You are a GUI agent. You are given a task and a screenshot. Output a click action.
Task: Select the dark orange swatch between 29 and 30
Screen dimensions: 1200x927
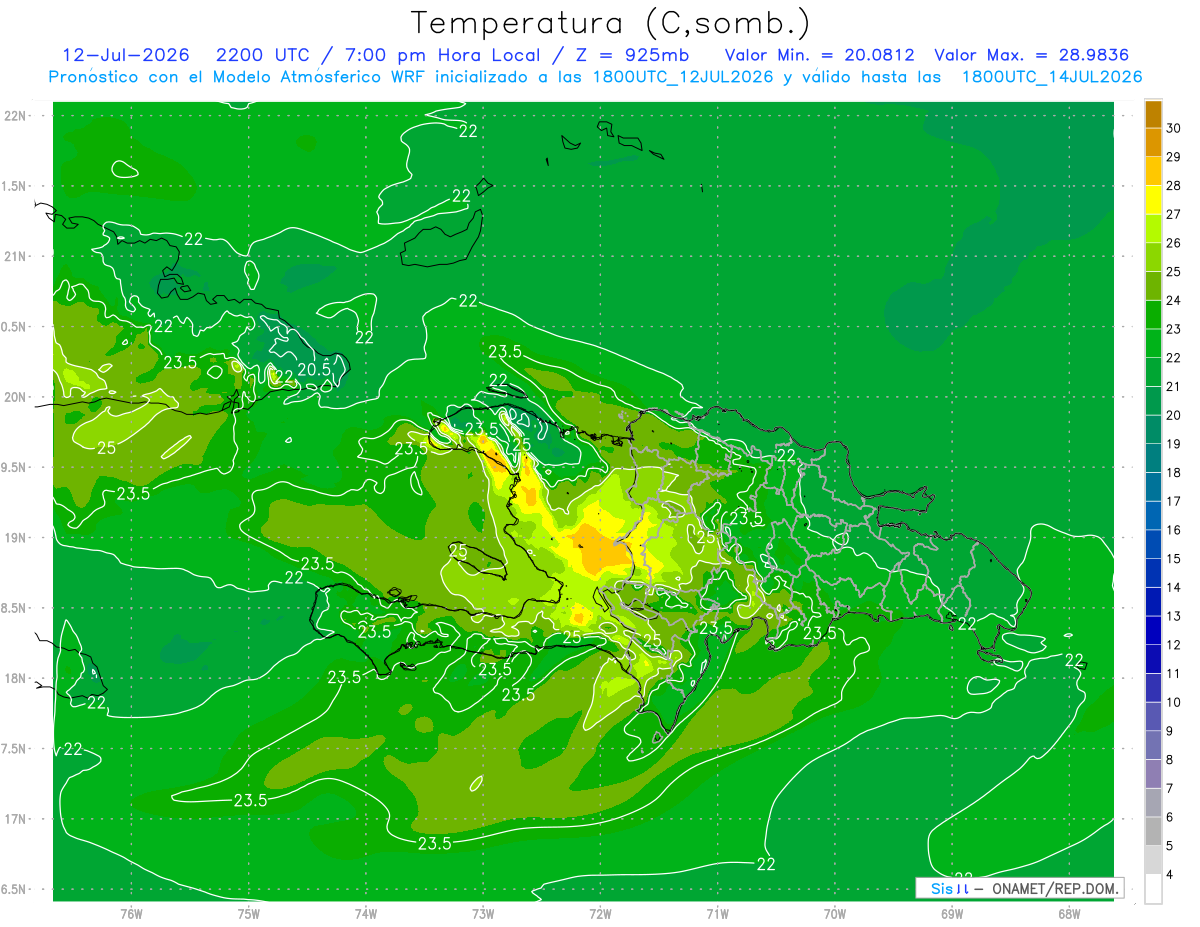click(1153, 142)
